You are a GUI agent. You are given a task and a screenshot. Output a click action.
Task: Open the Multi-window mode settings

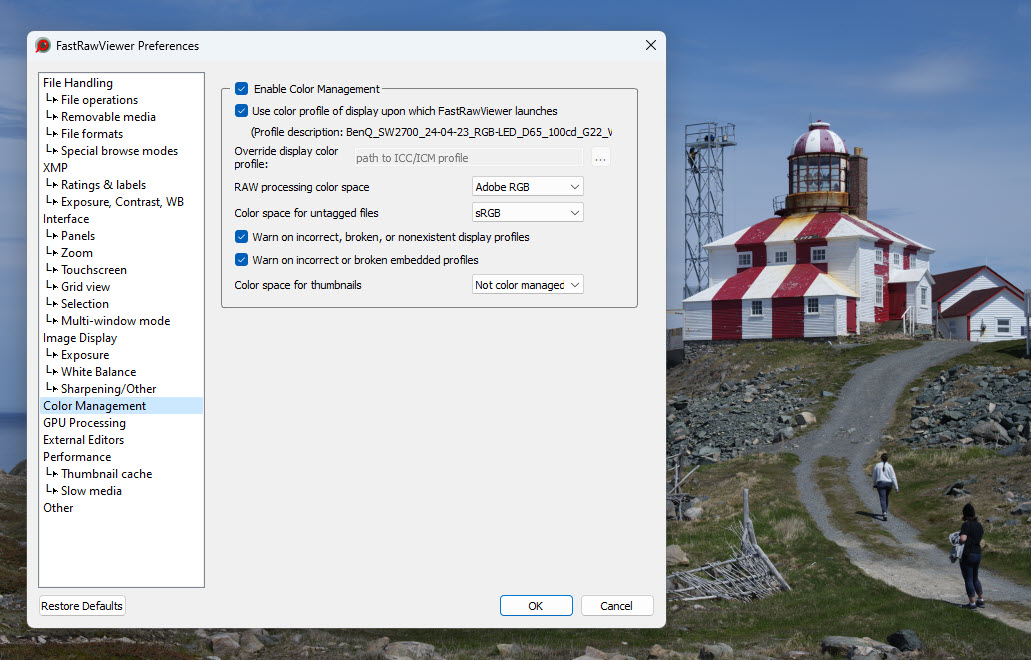115,321
